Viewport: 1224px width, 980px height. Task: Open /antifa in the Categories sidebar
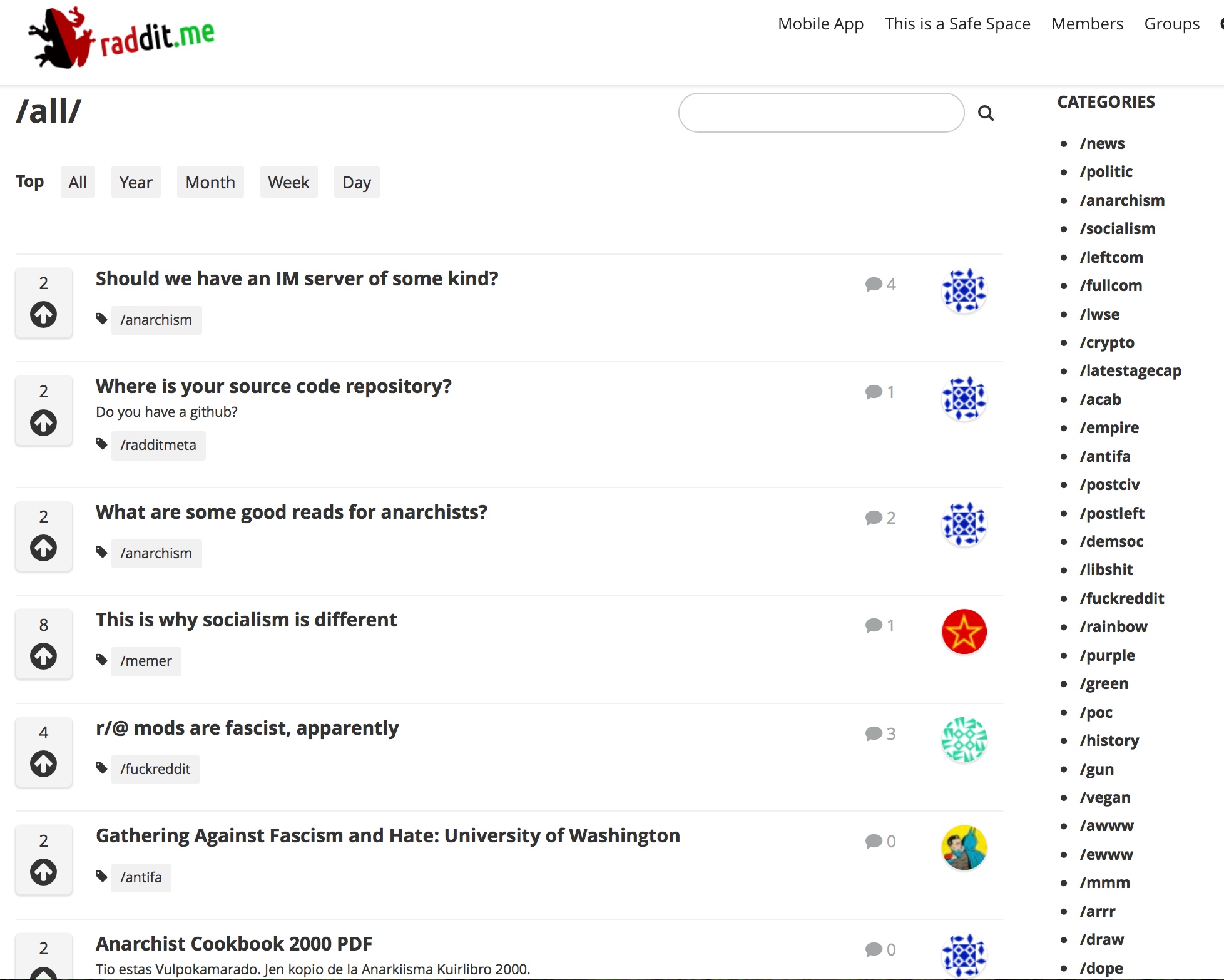[1105, 456]
